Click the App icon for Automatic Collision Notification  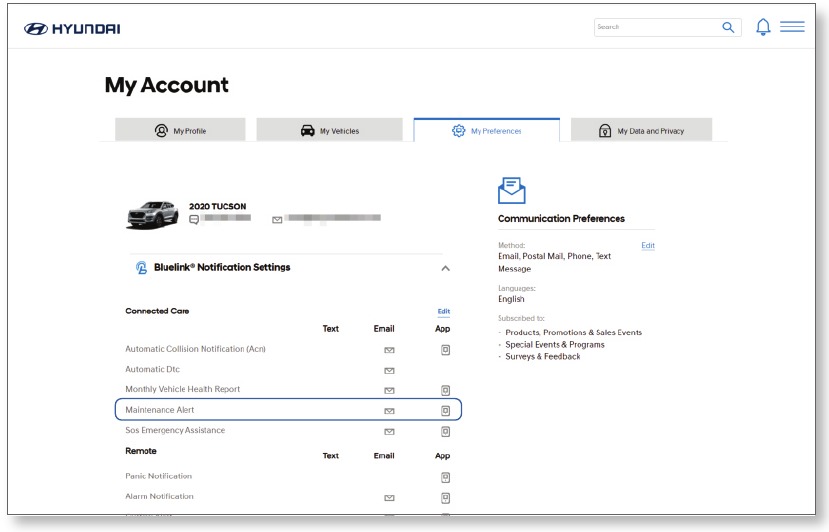446,350
